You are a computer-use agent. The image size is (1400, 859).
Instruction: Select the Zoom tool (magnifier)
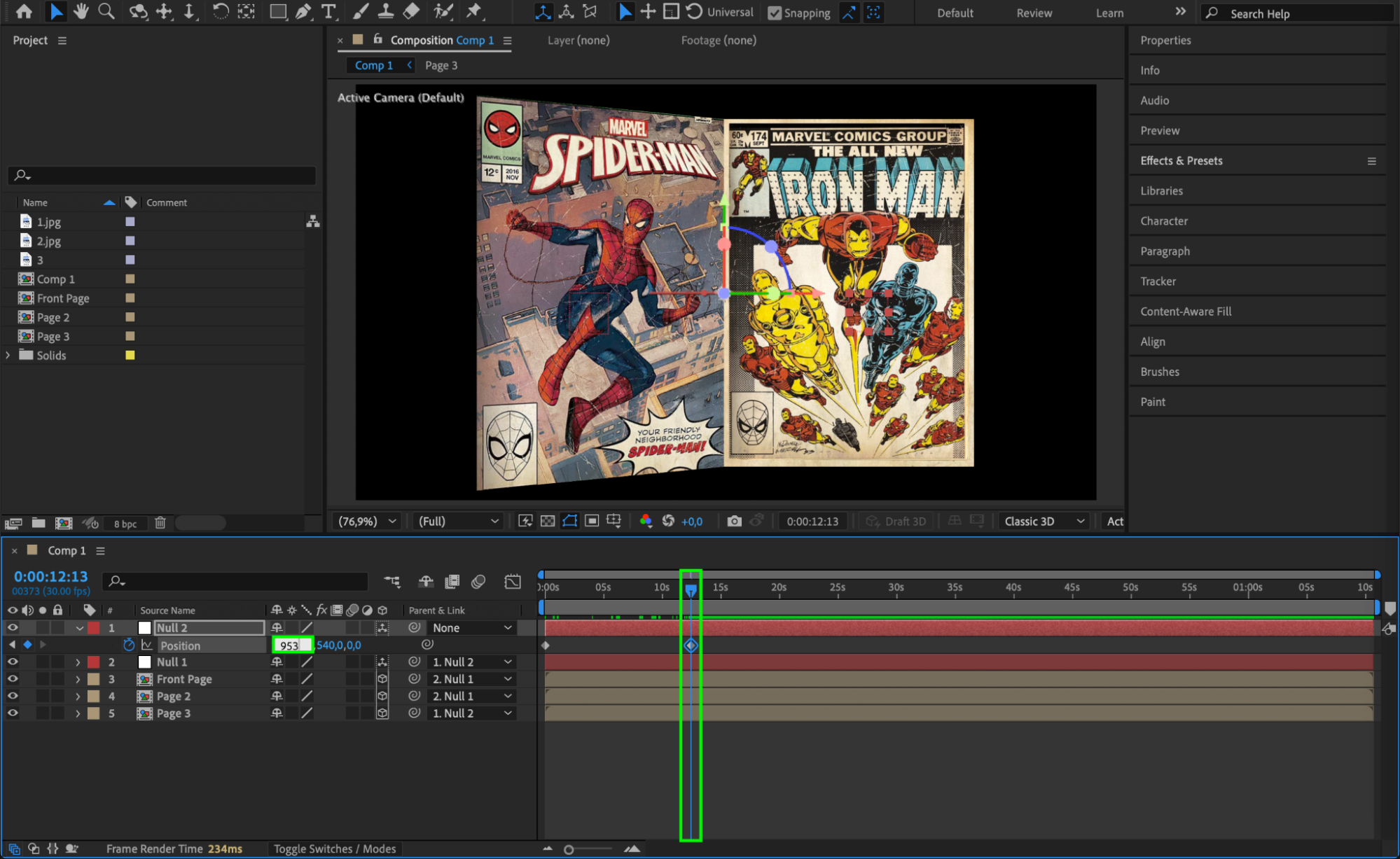coord(106,11)
